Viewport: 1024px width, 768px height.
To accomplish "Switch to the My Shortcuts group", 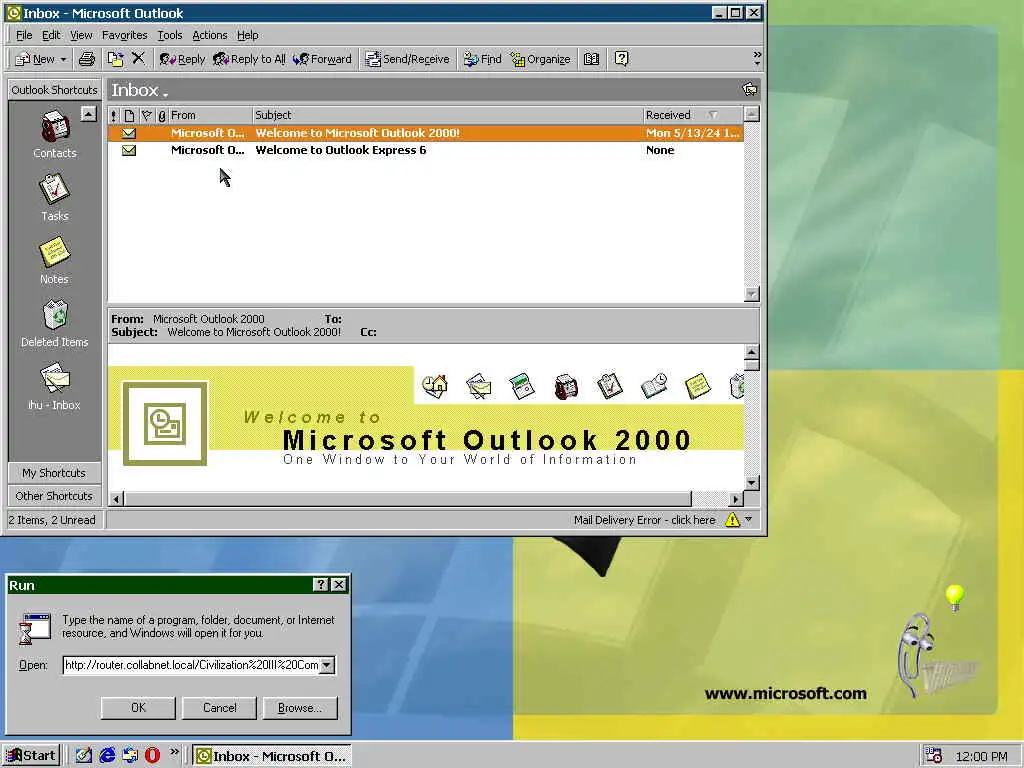I will (54, 473).
